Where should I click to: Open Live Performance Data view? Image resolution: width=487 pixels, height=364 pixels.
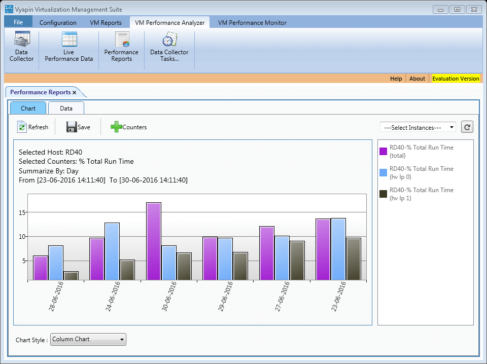[69, 47]
